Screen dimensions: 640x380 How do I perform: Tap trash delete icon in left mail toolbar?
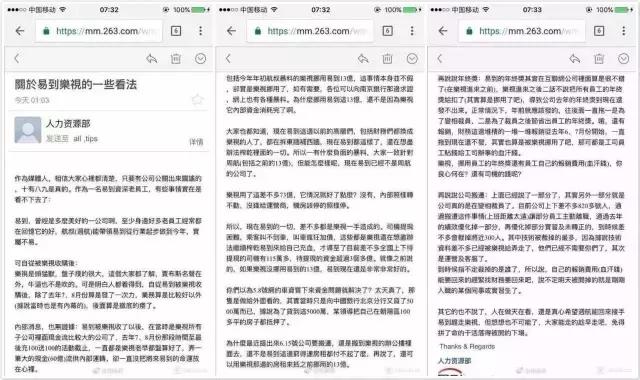176,59
